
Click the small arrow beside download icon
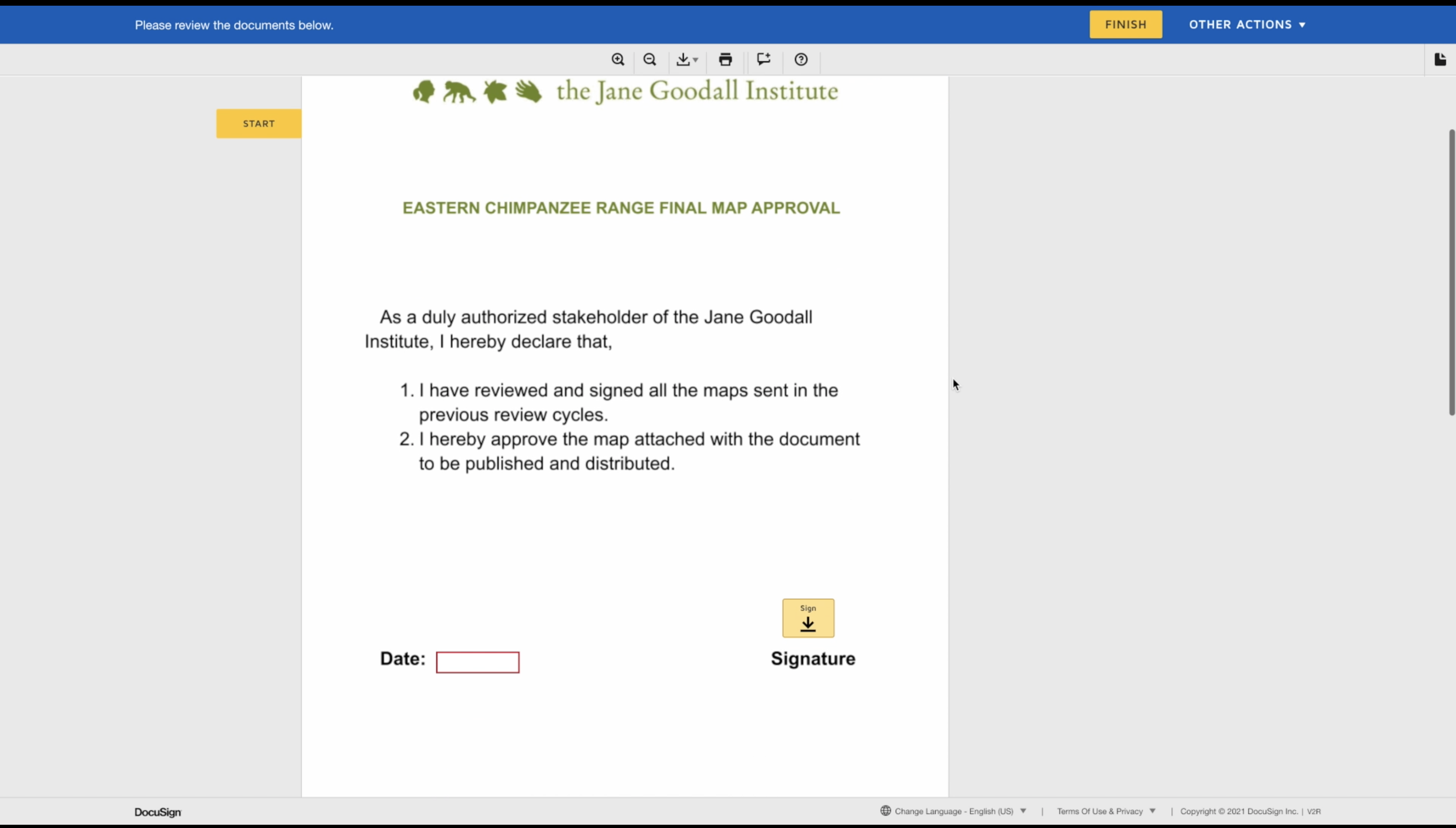(696, 60)
